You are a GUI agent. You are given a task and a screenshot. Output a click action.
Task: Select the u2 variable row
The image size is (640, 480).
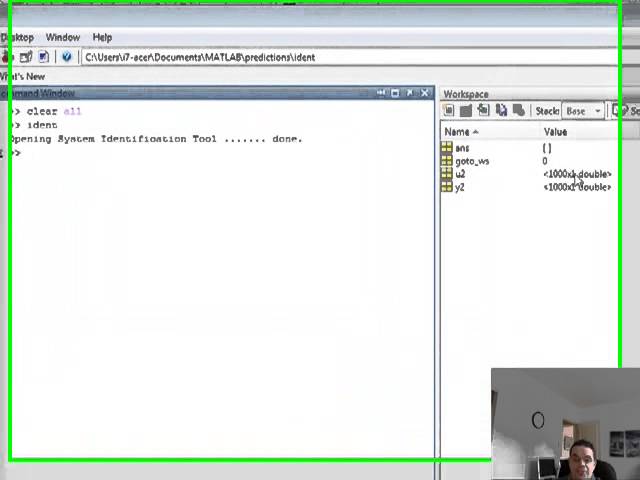click(x=529, y=174)
